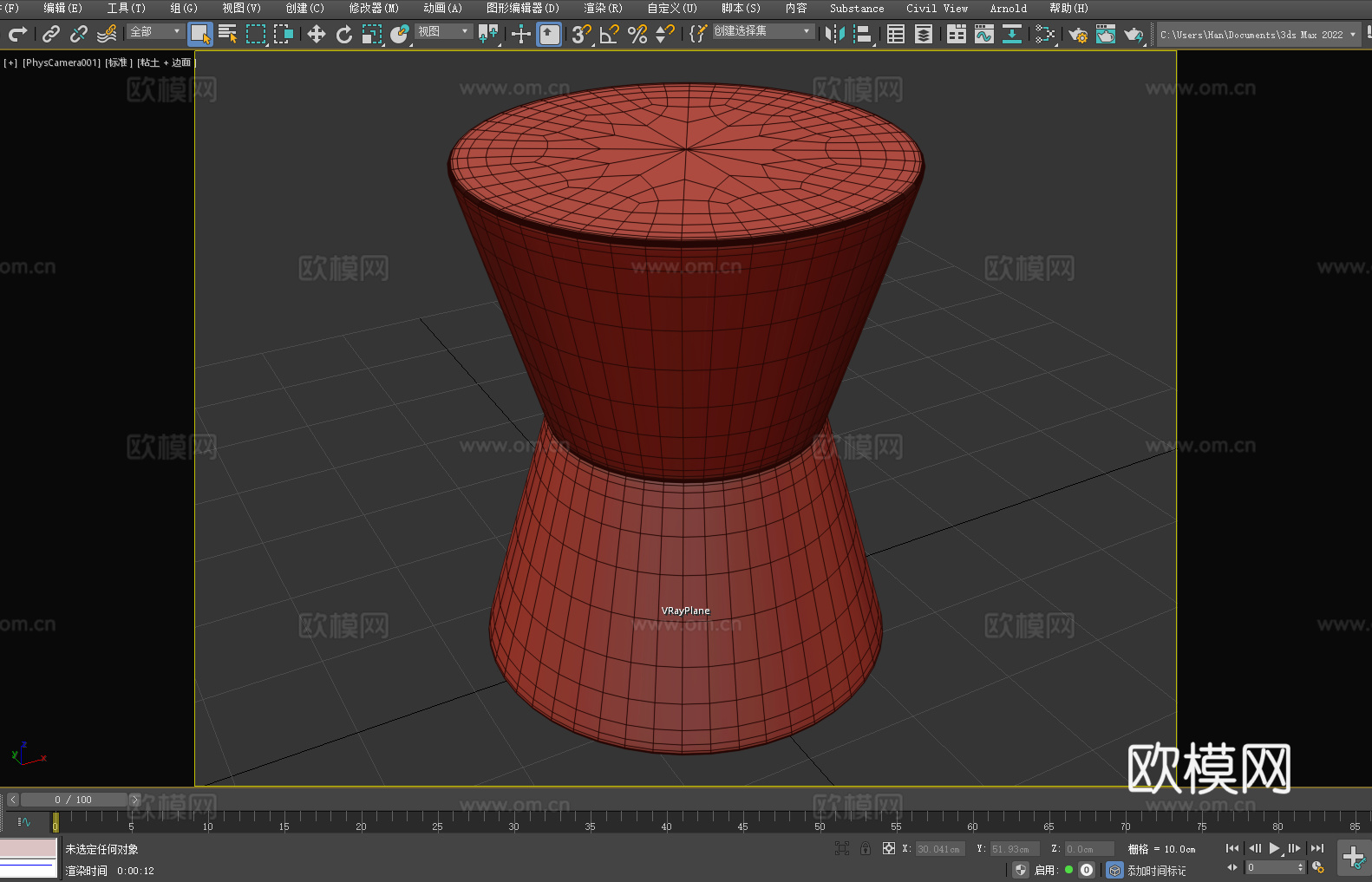
Task: Select the Link objects tool
Action: 51,34
